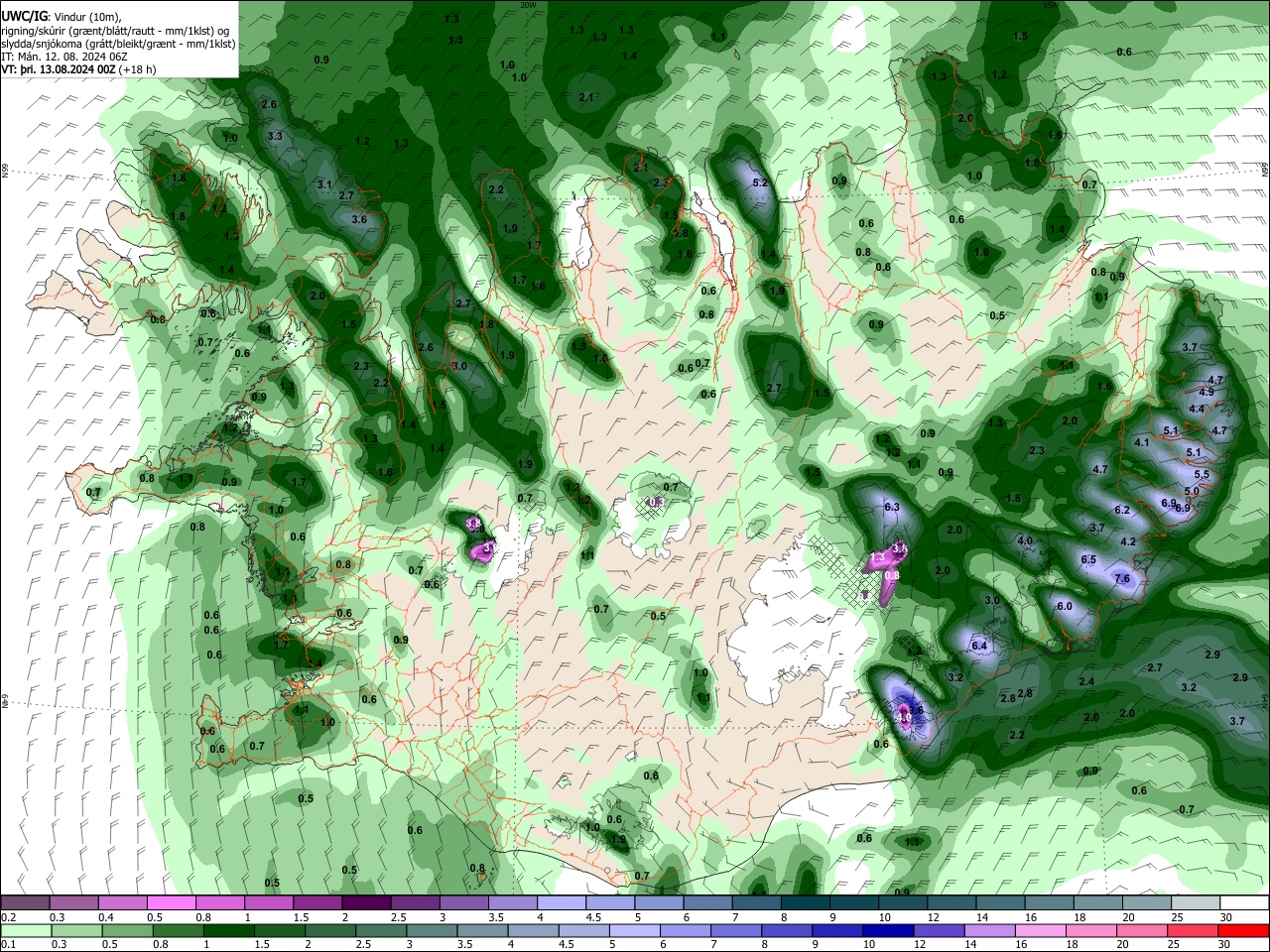The image size is (1270, 952).
Task: Click the dark teal snow legend swatch labeled 8
Action: tap(806, 903)
